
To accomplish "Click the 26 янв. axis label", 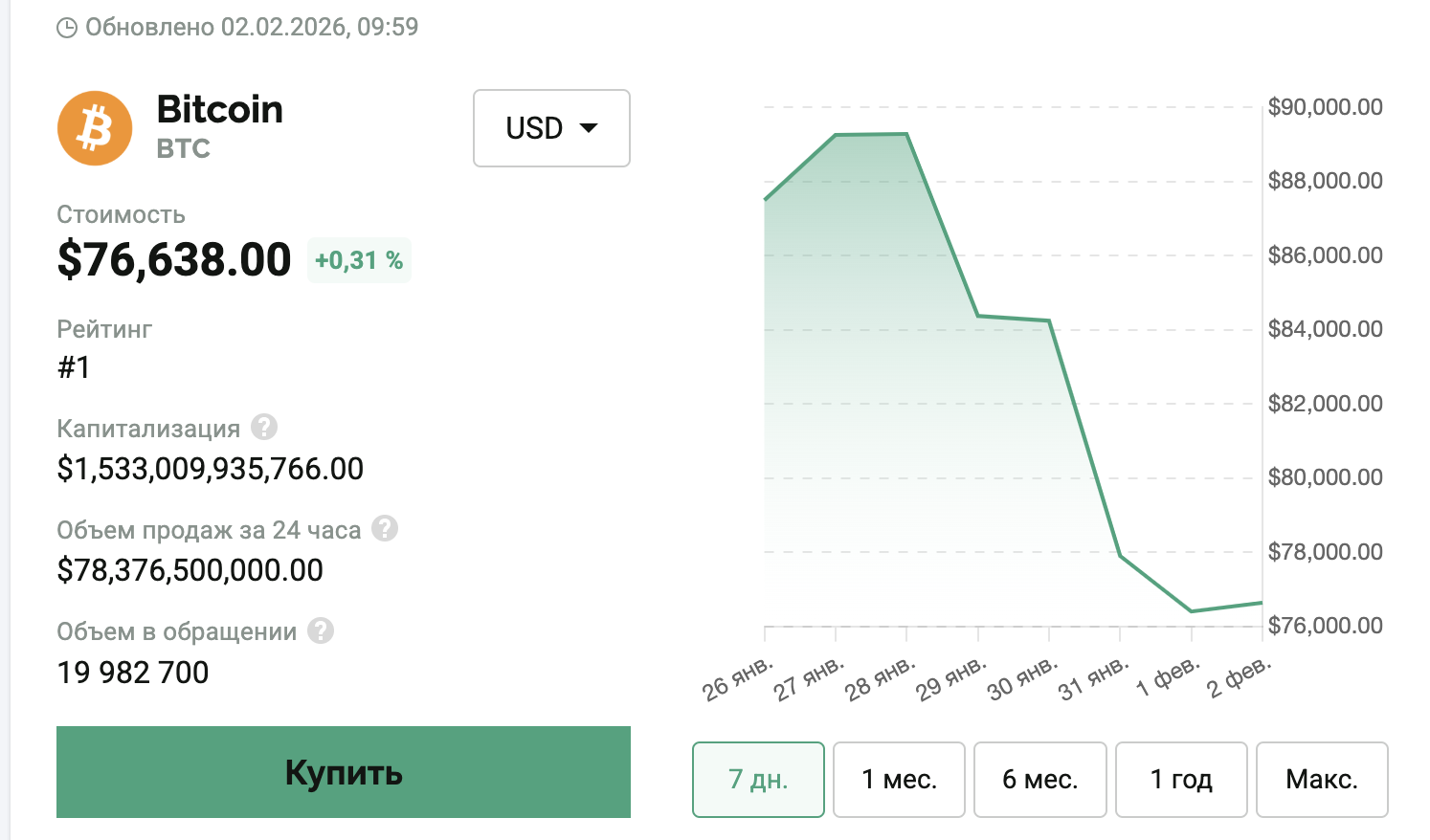I will coord(737,677).
